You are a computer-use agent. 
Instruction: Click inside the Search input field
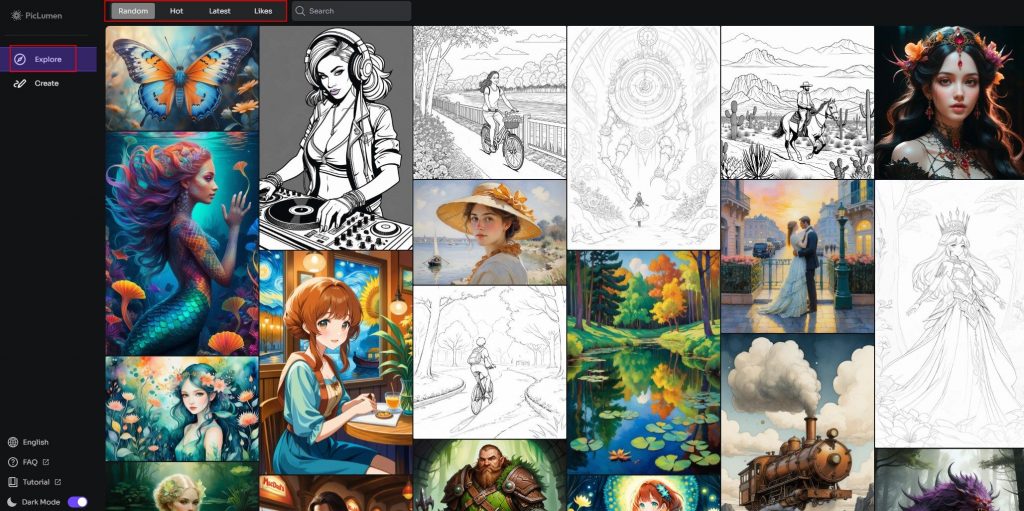tap(355, 11)
